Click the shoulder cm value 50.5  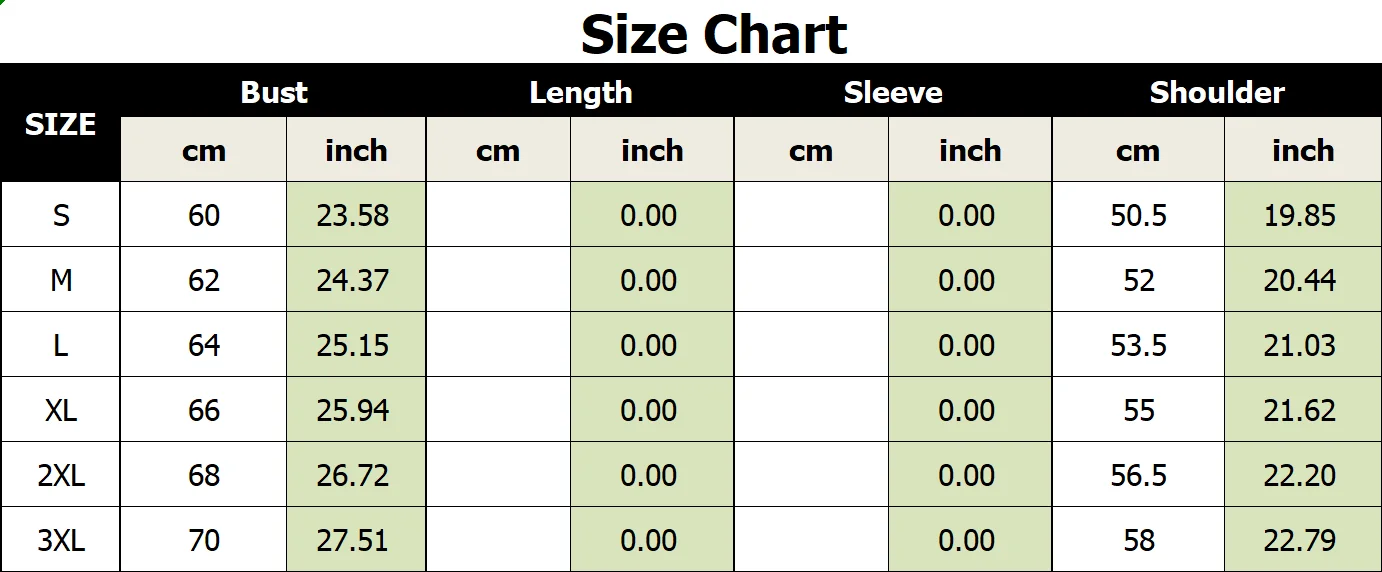coord(1138,215)
